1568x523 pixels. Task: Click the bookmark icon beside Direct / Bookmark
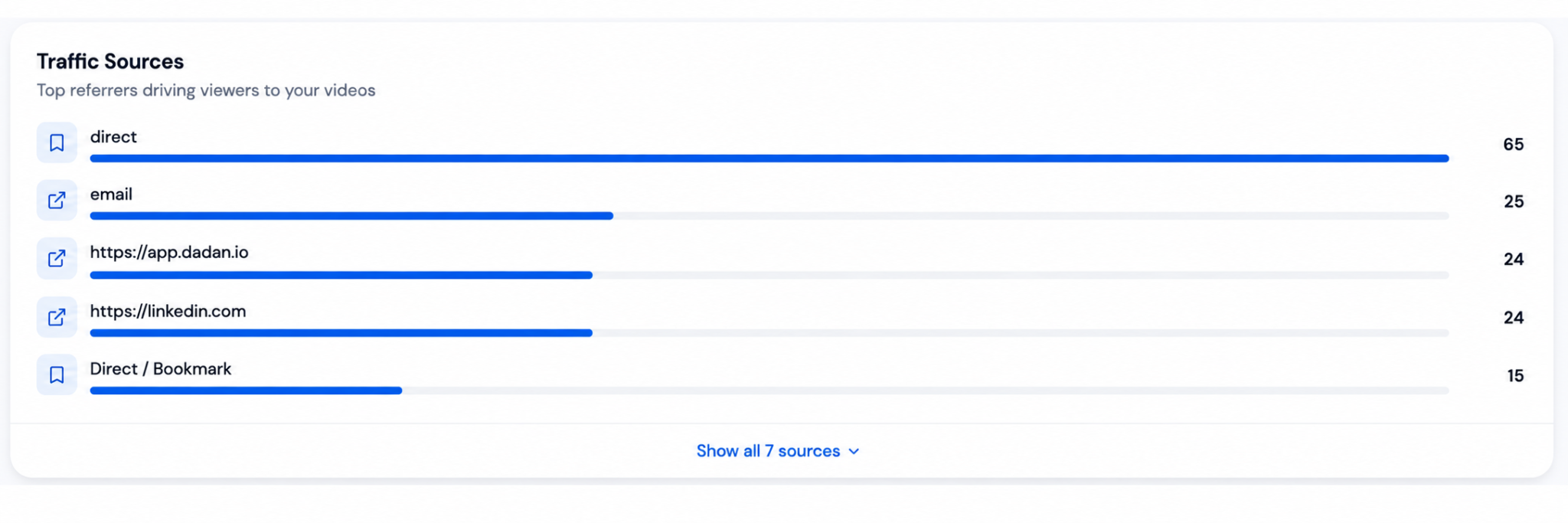57,374
